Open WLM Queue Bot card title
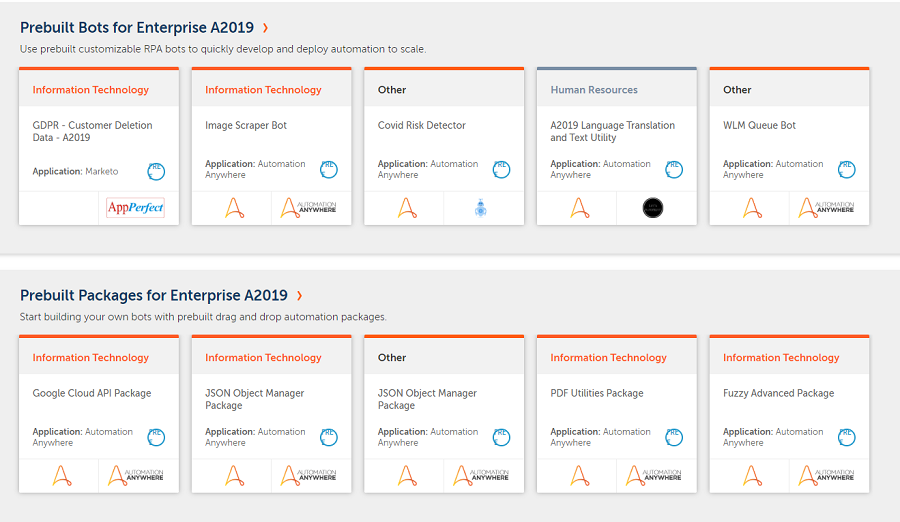Image resolution: width=900 pixels, height=522 pixels. pos(759,125)
